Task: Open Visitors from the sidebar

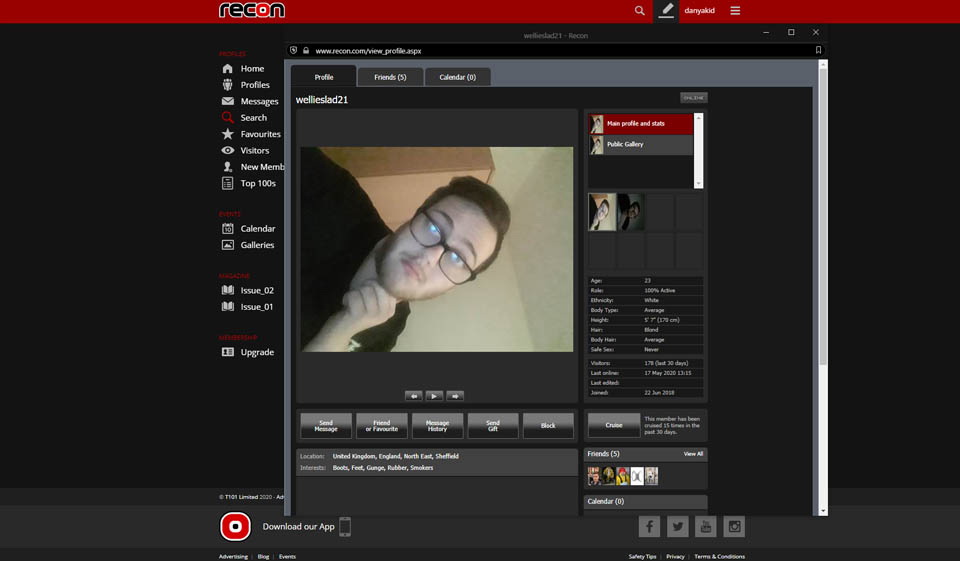Action: [254, 150]
